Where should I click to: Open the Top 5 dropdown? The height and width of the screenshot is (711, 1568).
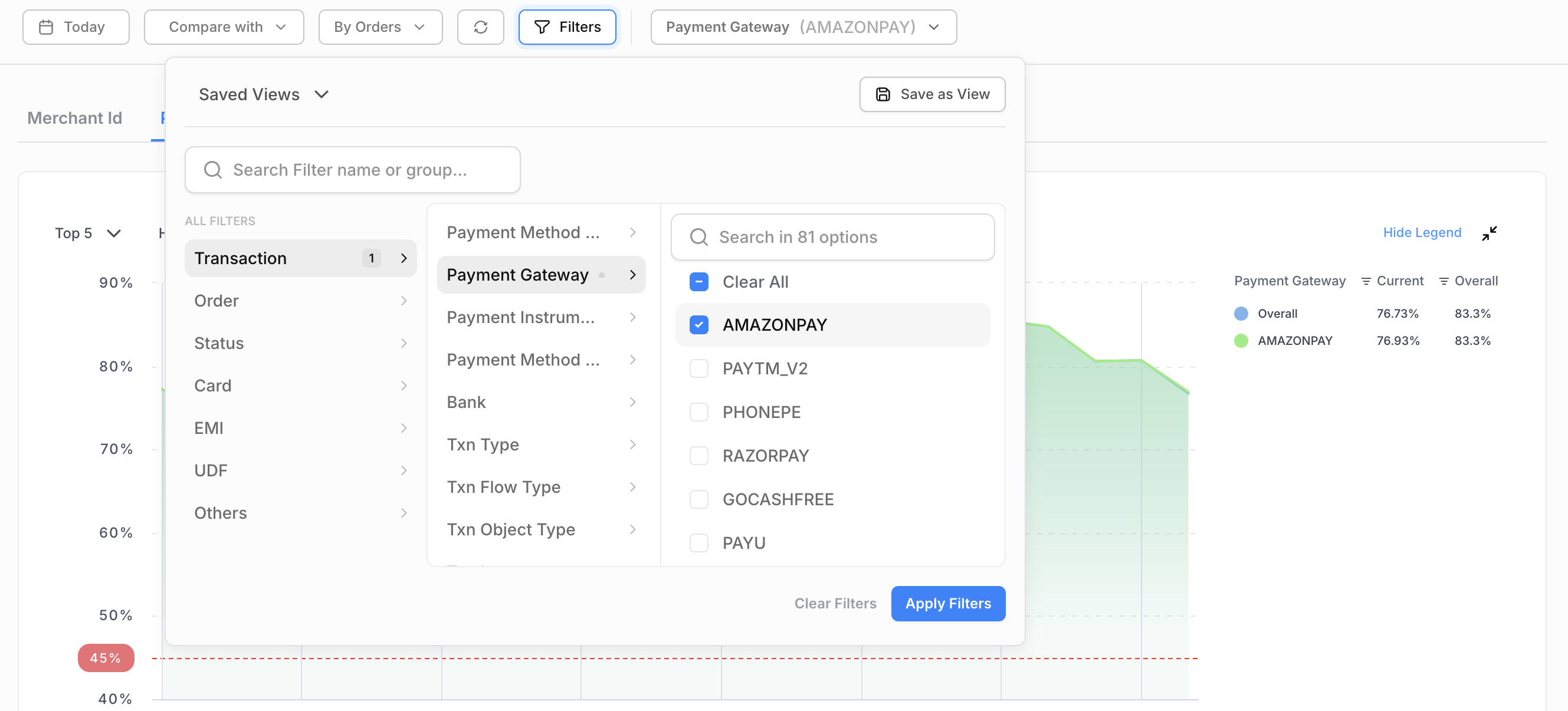(88, 233)
